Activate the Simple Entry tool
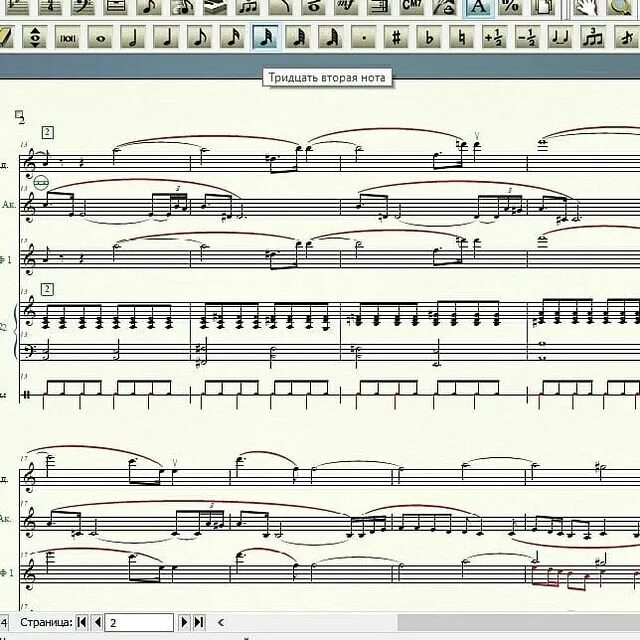The image size is (640, 640). pyautogui.click(x=149, y=7)
